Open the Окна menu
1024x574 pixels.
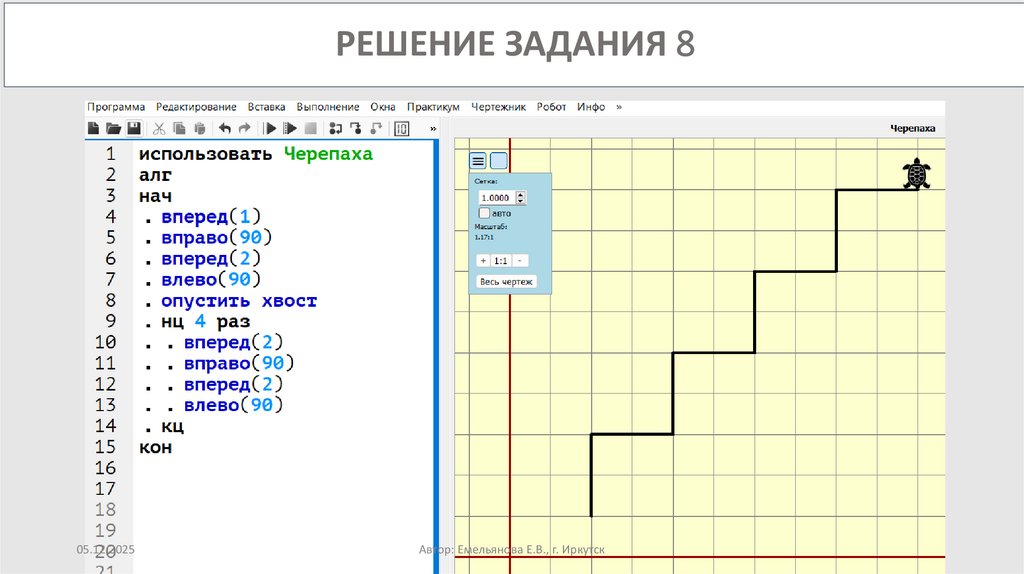[383, 106]
